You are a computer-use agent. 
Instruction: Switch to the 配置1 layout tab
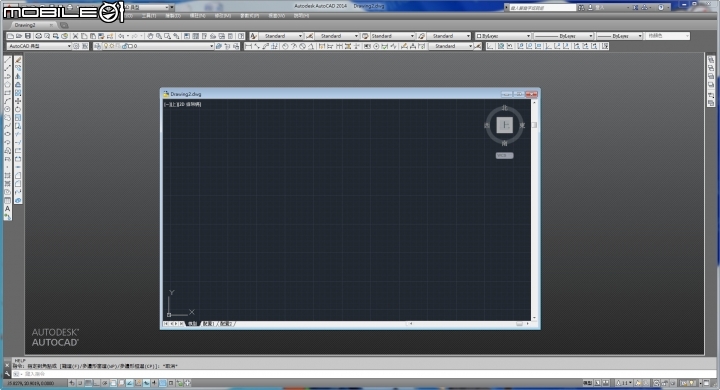click(208, 324)
